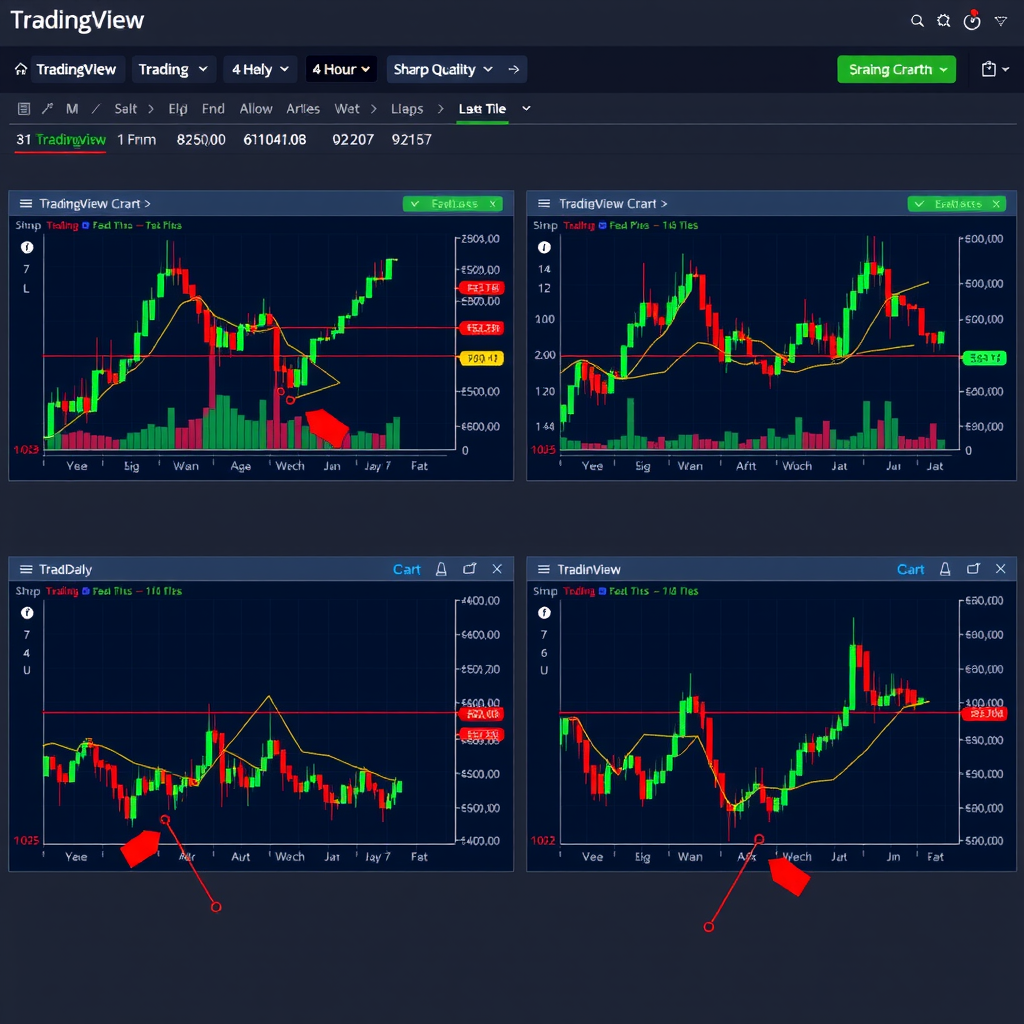
Task: Toggle the yellow price label on top-left chart axis
Action: 481,358
